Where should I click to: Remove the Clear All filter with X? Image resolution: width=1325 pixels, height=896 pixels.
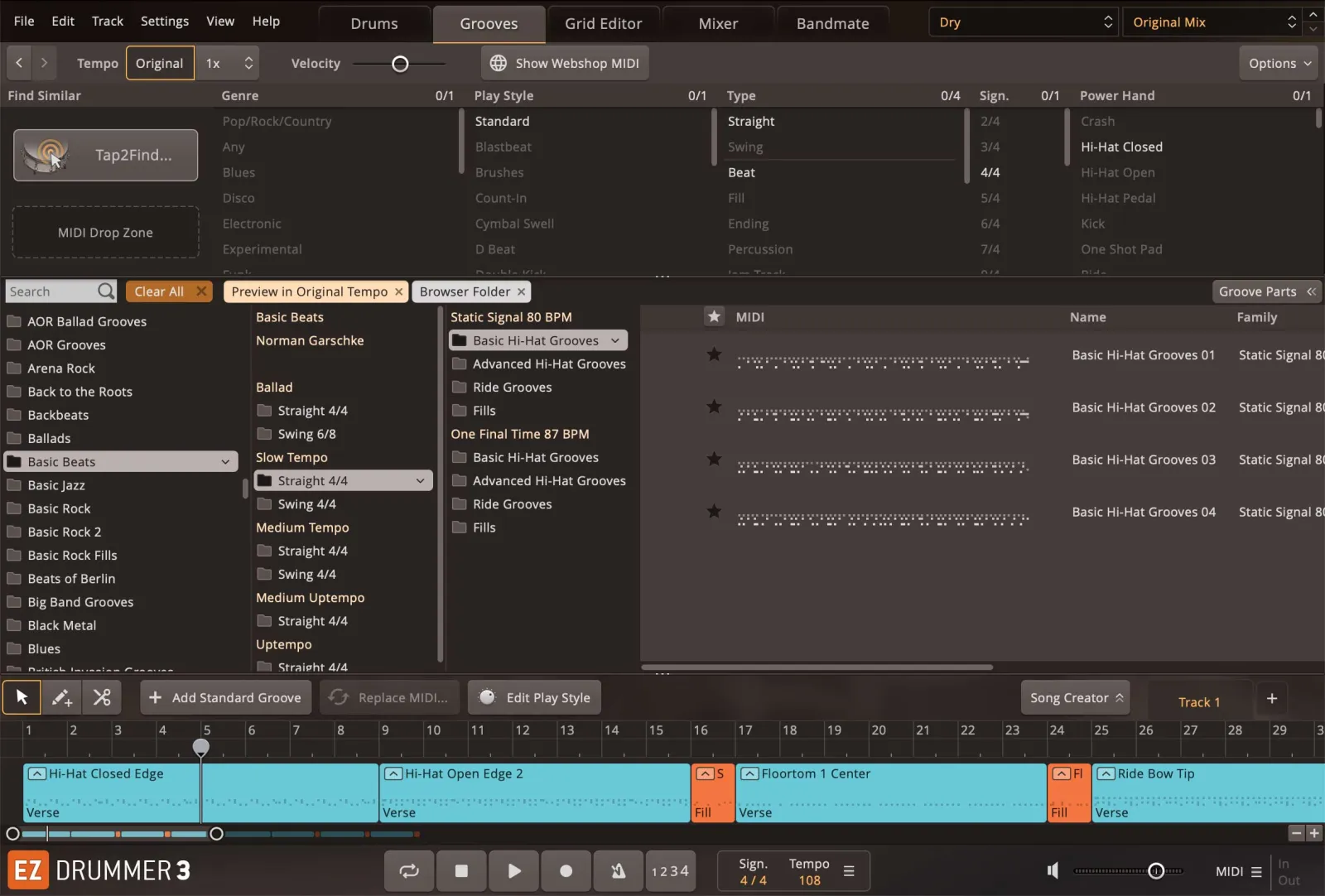201,291
